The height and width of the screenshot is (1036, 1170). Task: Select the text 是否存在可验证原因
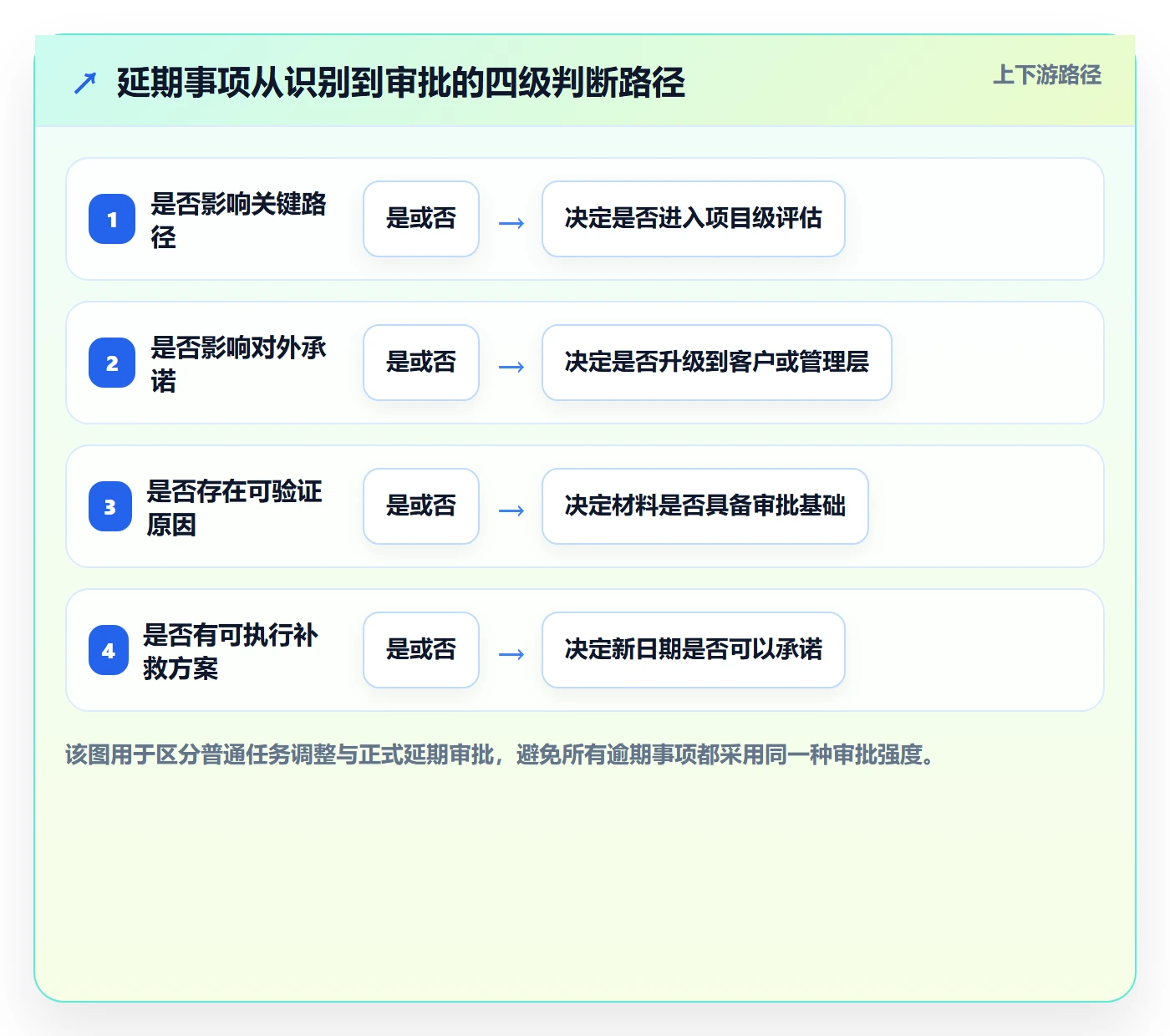click(x=235, y=507)
